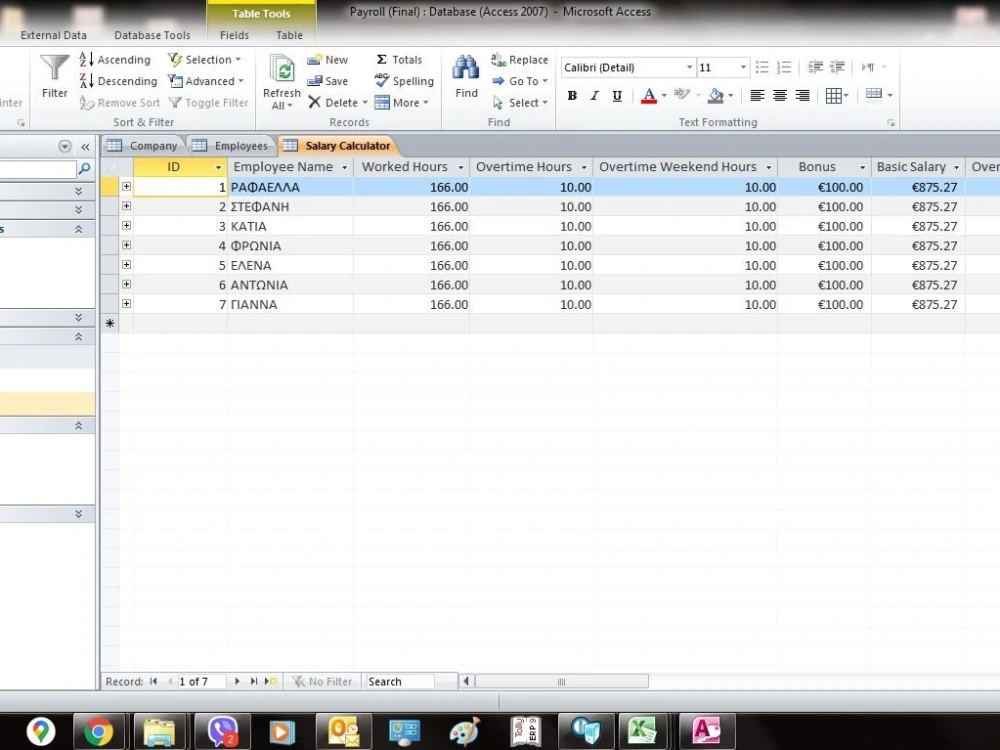This screenshot has height=750, width=1000.
Task: Open the ID column dropdown arrow
Action: pyautogui.click(x=218, y=167)
